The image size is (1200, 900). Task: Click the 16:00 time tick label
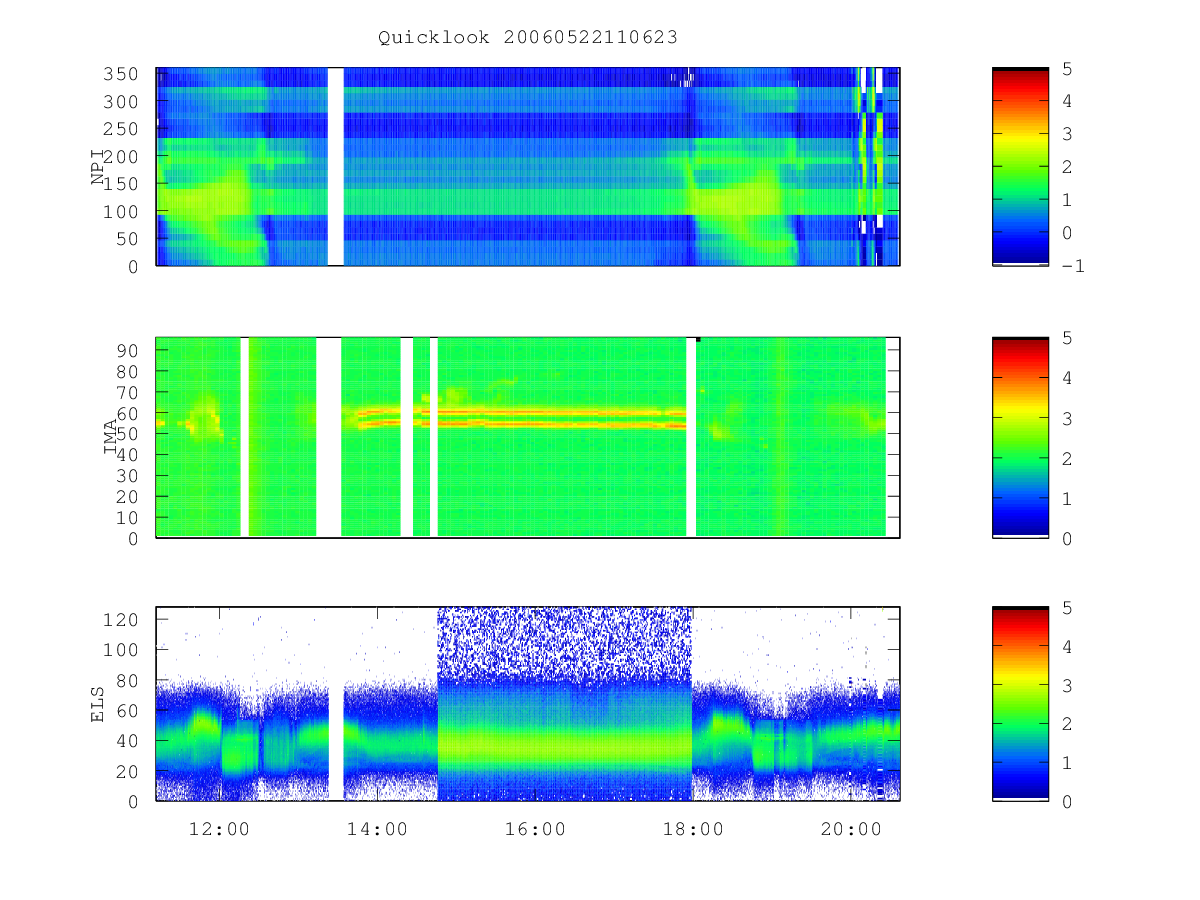[534, 829]
